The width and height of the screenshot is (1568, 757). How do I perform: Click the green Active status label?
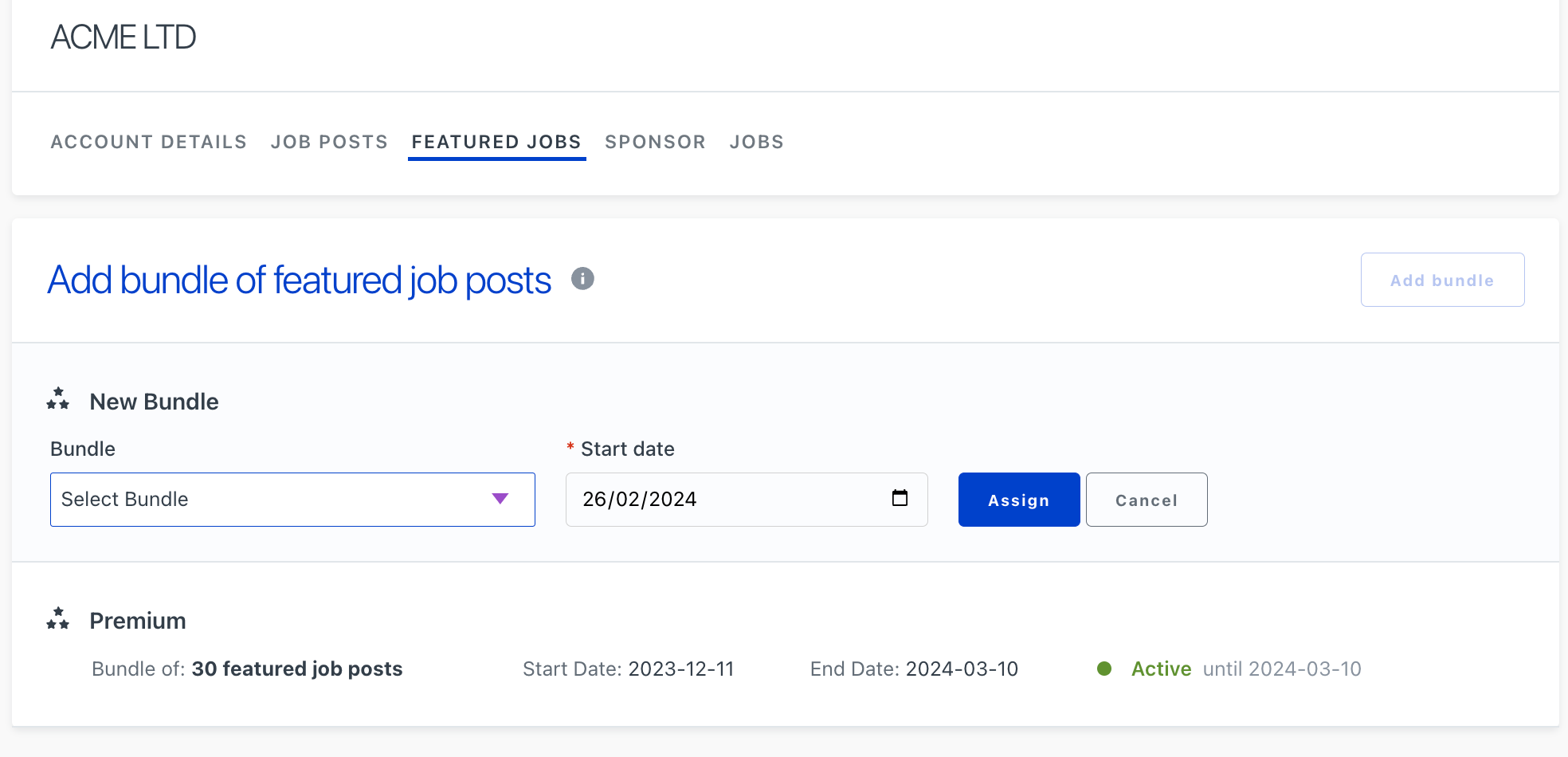pos(1162,669)
